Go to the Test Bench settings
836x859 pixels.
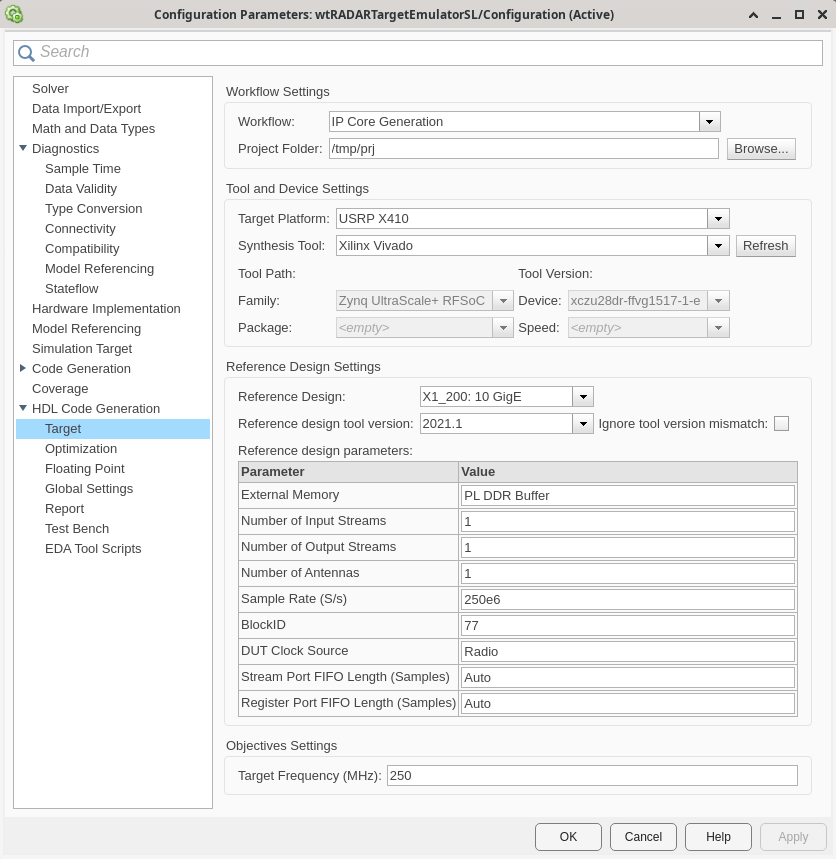tap(77, 529)
